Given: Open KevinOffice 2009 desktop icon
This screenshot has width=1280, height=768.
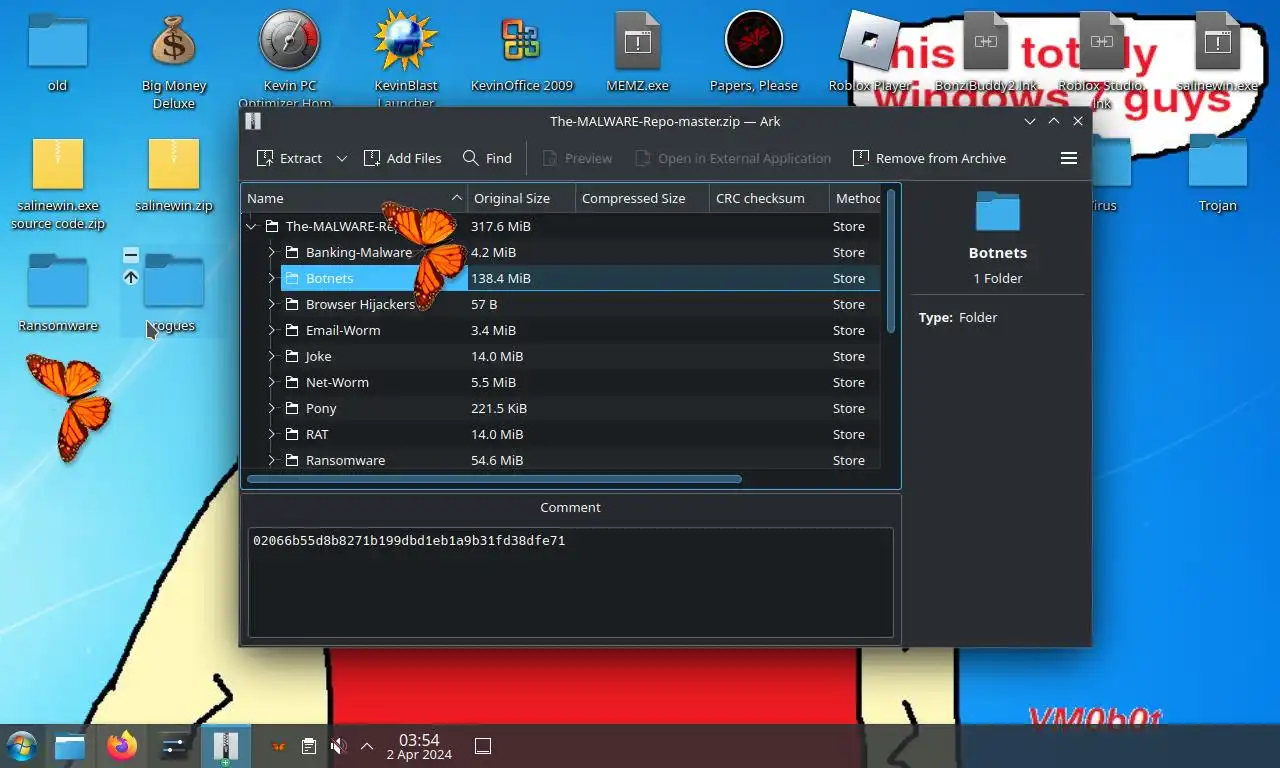Looking at the screenshot, I should (522, 52).
